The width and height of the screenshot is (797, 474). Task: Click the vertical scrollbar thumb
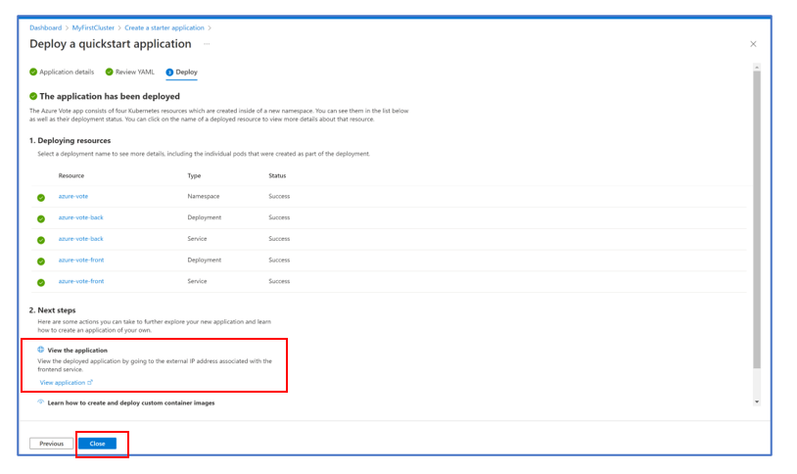757,219
